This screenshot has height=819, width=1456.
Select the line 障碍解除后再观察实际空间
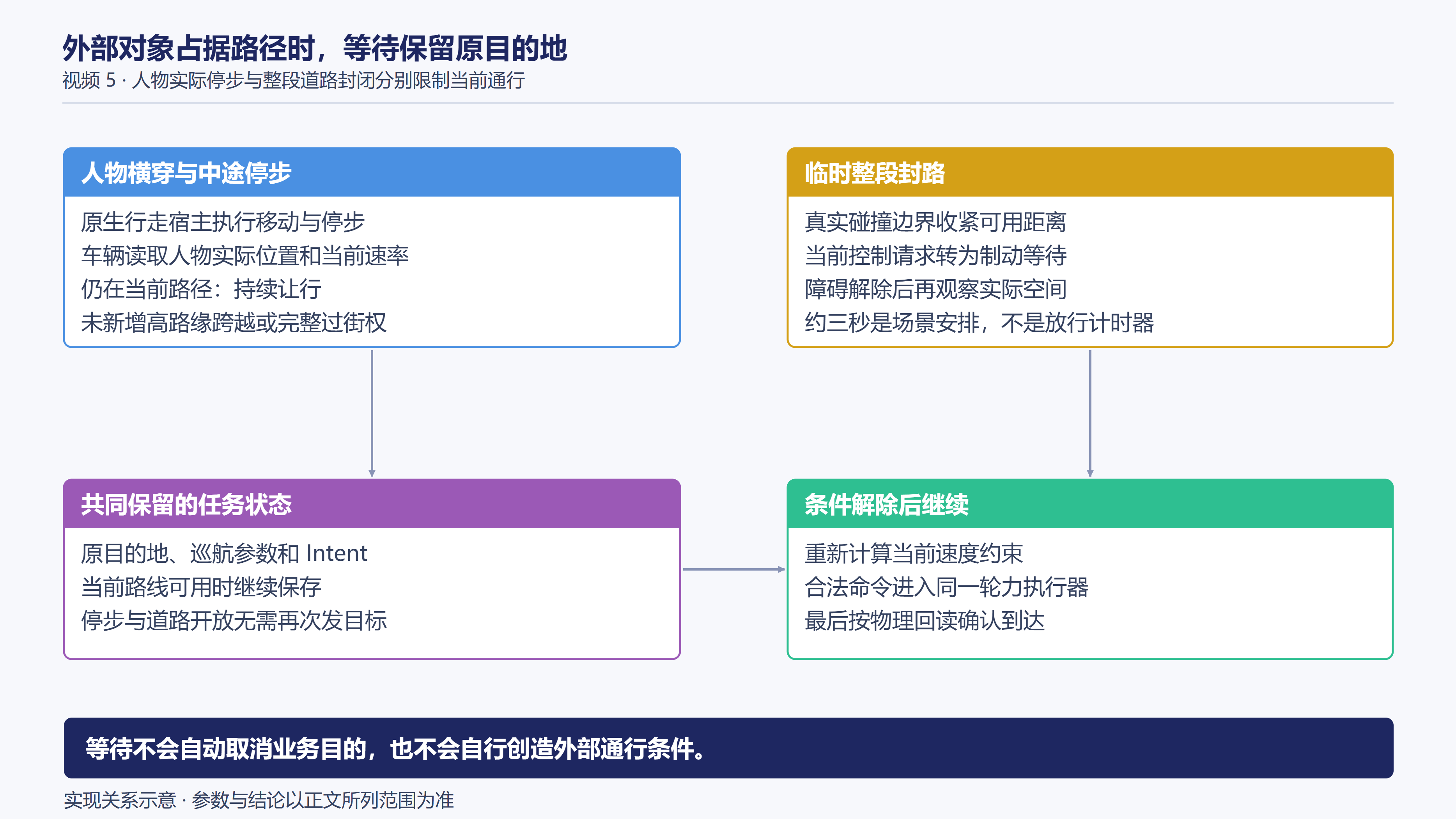pos(935,289)
